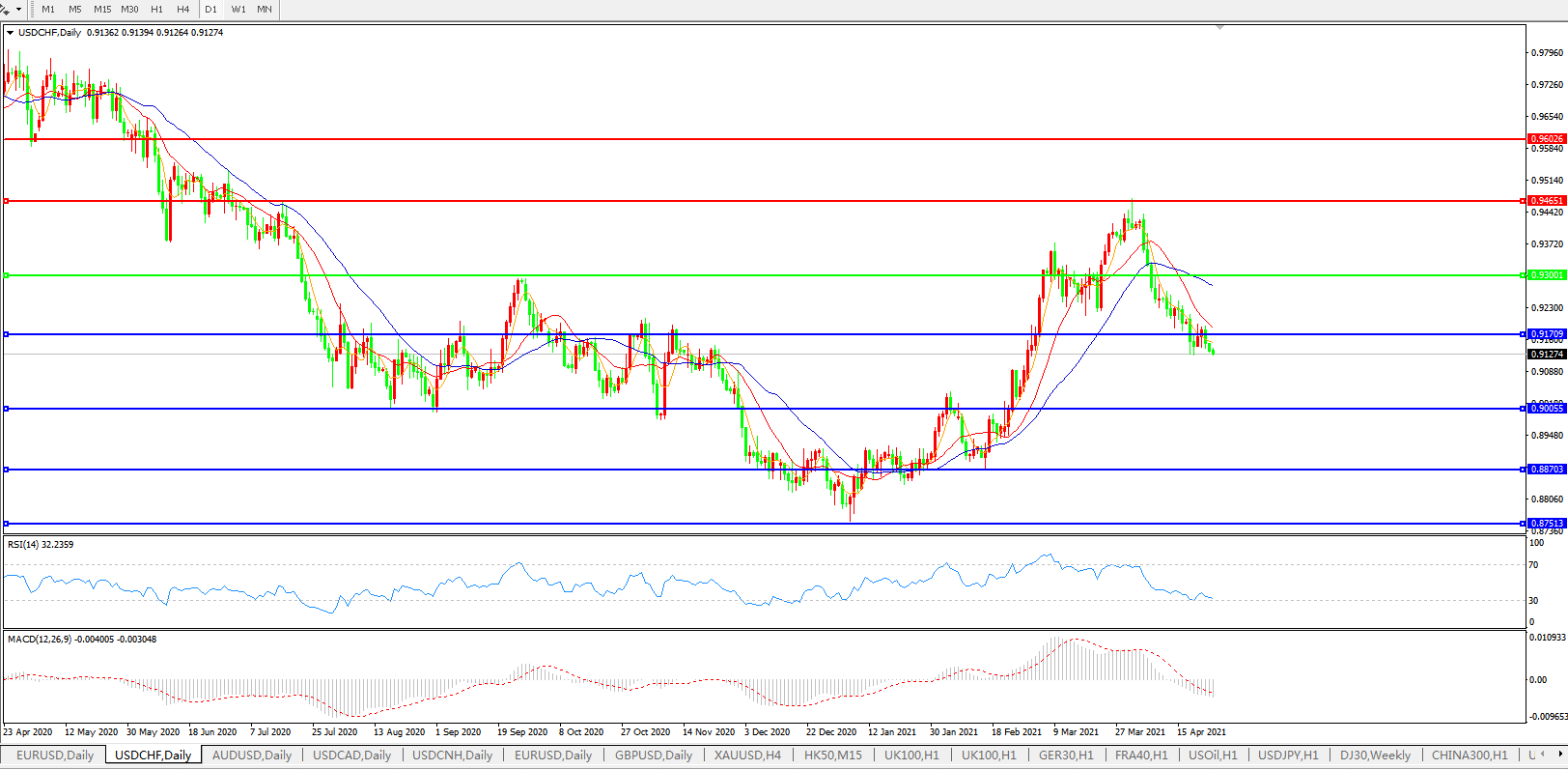Screen dimensions: 1568x770
Task: Select the W1 timeframe
Action: click(238, 10)
